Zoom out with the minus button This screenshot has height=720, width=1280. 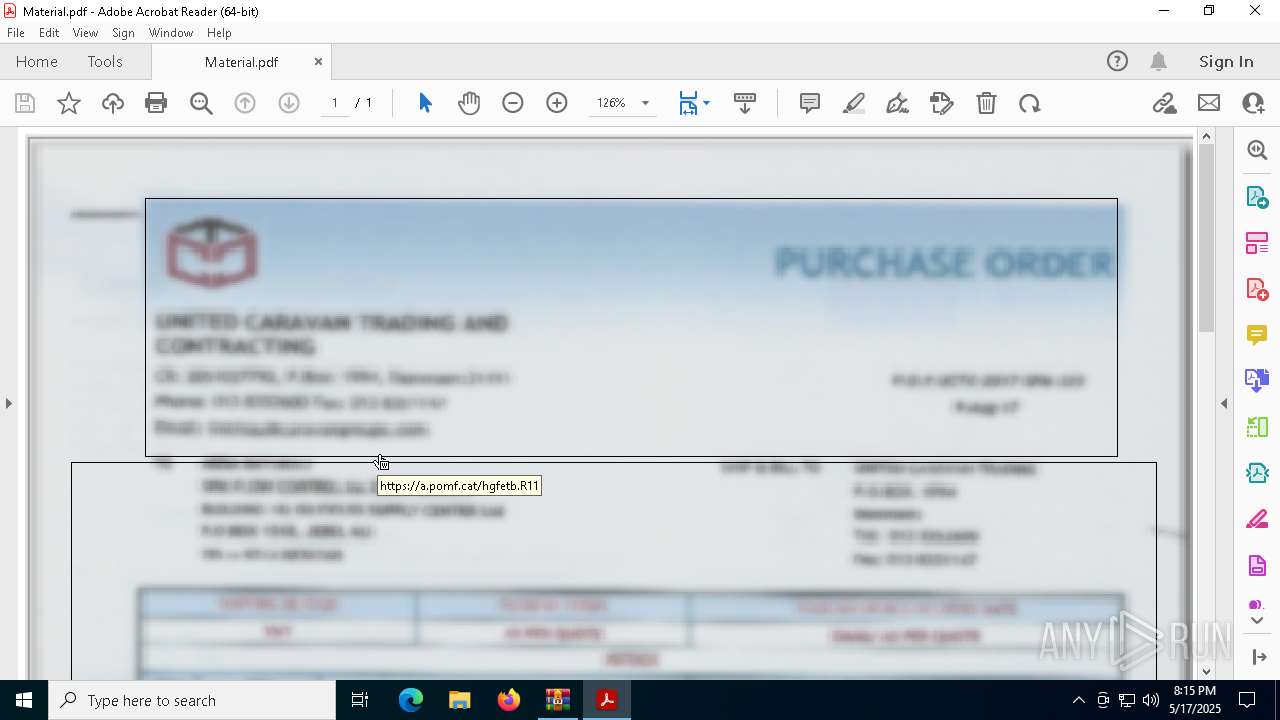tap(513, 103)
